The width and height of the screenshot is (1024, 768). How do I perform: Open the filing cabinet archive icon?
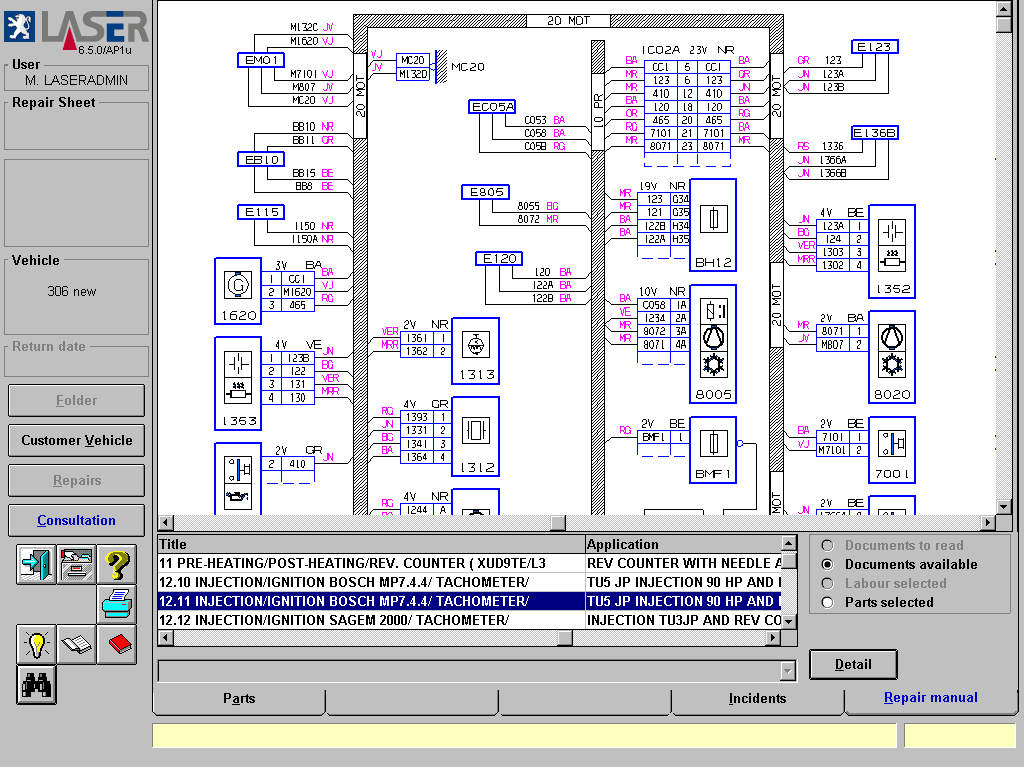(x=76, y=564)
